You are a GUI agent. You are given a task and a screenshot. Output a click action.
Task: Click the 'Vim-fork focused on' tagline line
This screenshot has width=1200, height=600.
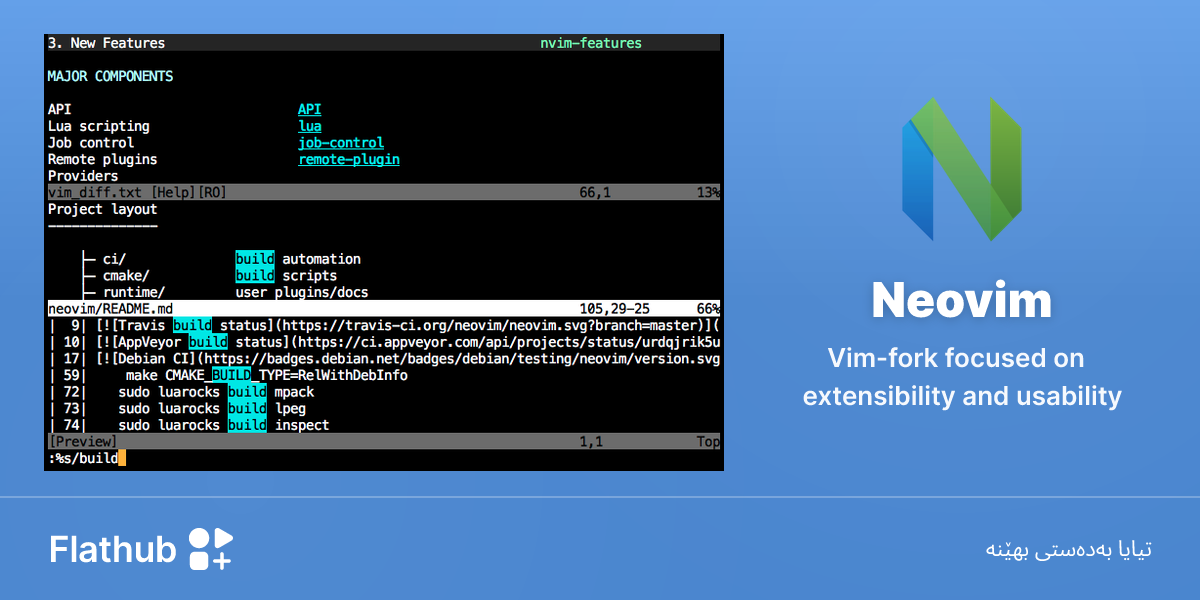(x=956, y=358)
